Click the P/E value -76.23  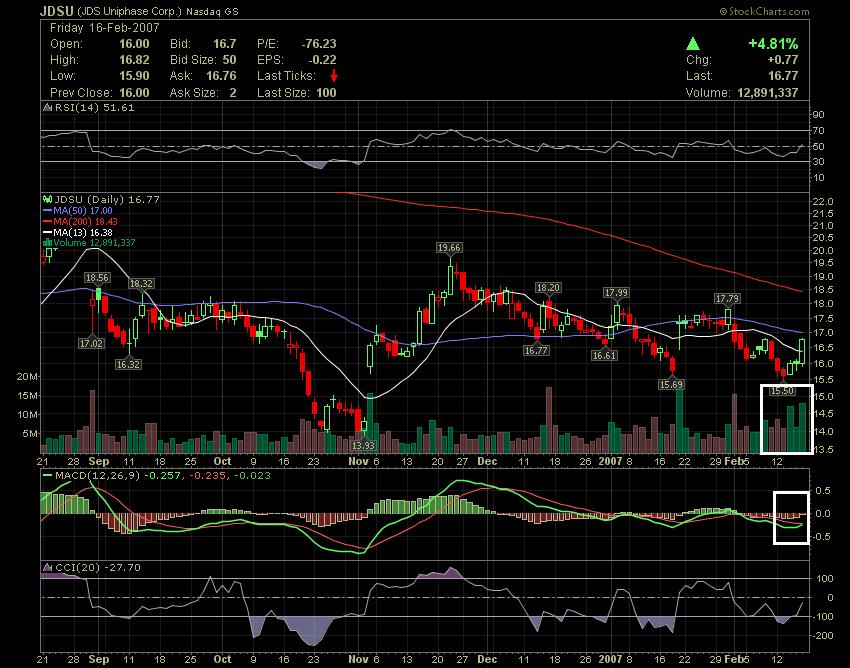pos(319,44)
